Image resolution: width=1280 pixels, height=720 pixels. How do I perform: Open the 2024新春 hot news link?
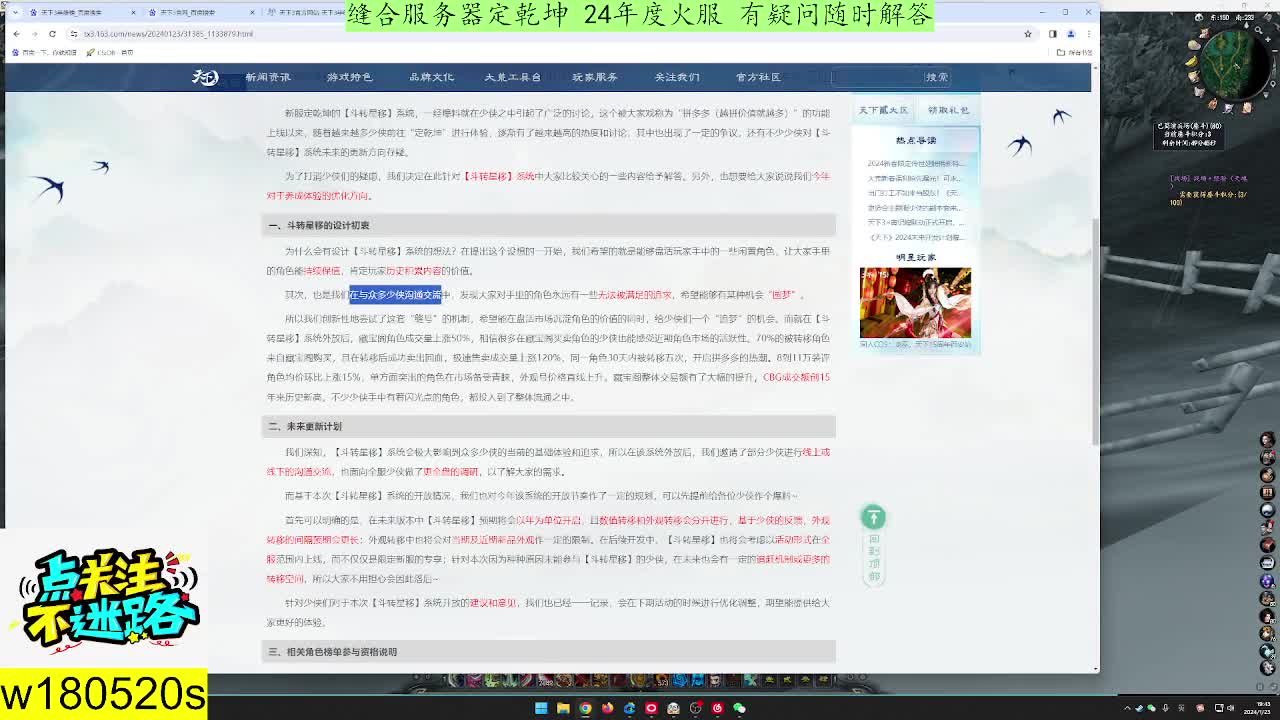pyautogui.click(x=914, y=163)
